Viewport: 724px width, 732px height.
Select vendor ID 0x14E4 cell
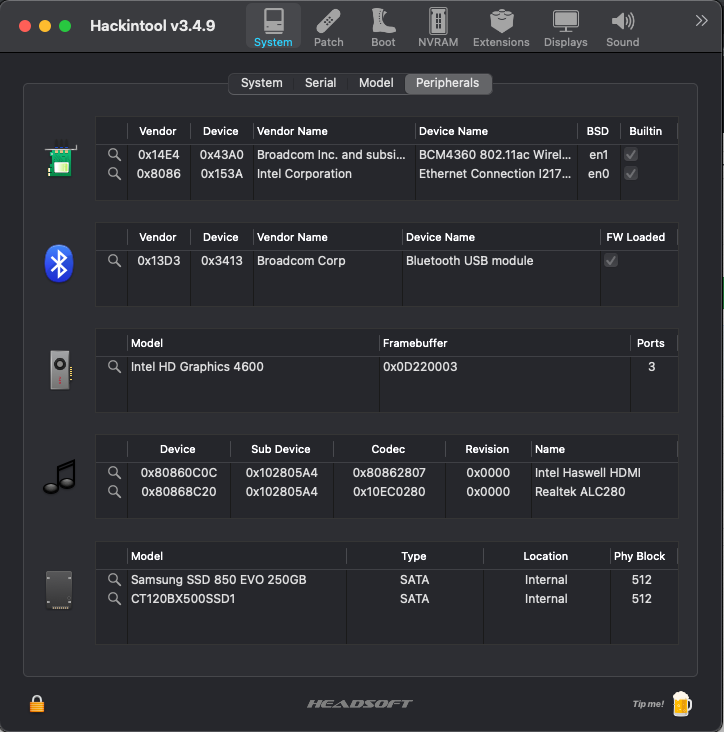(x=159, y=155)
